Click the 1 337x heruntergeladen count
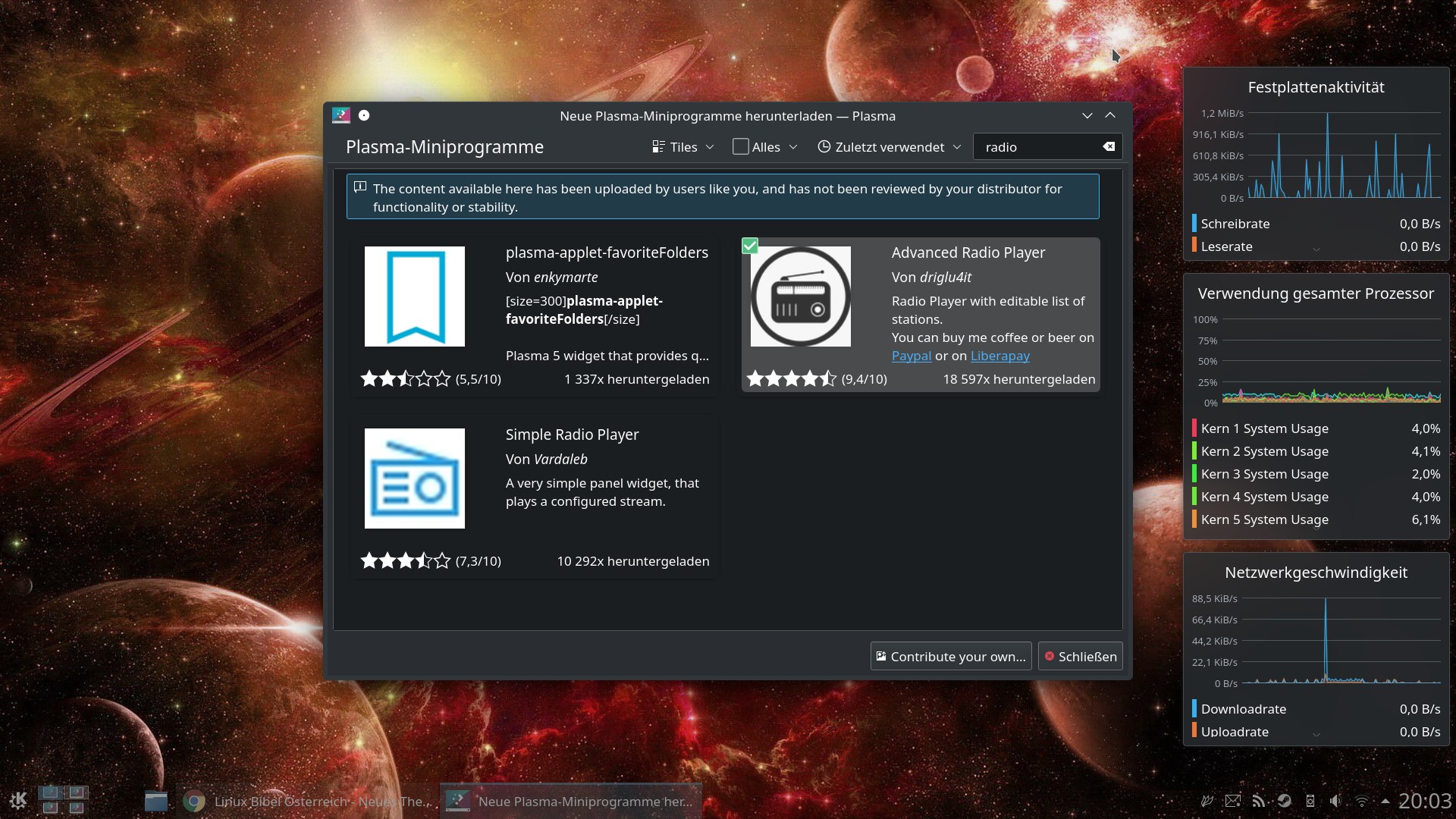Image resolution: width=1456 pixels, height=819 pixels. [637, 379]
